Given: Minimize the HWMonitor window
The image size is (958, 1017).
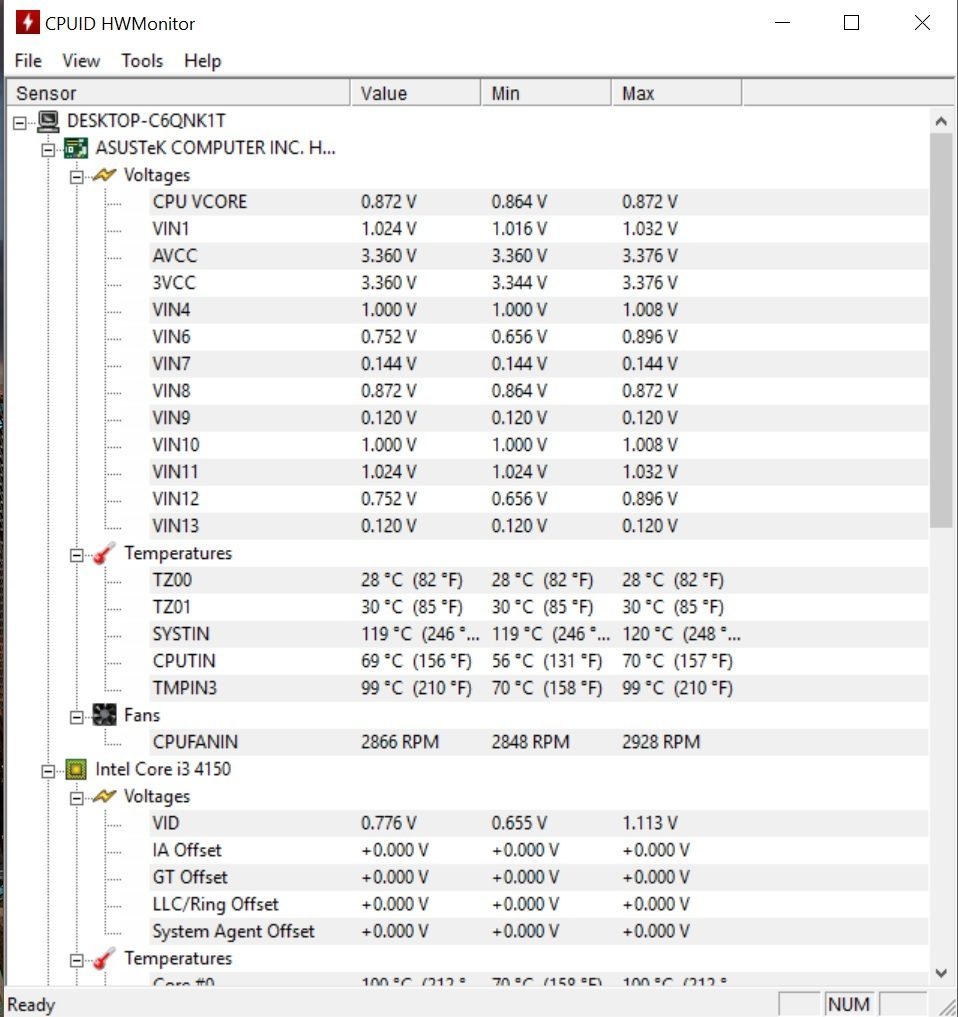Looking at the screenshot, I should 782,23.
